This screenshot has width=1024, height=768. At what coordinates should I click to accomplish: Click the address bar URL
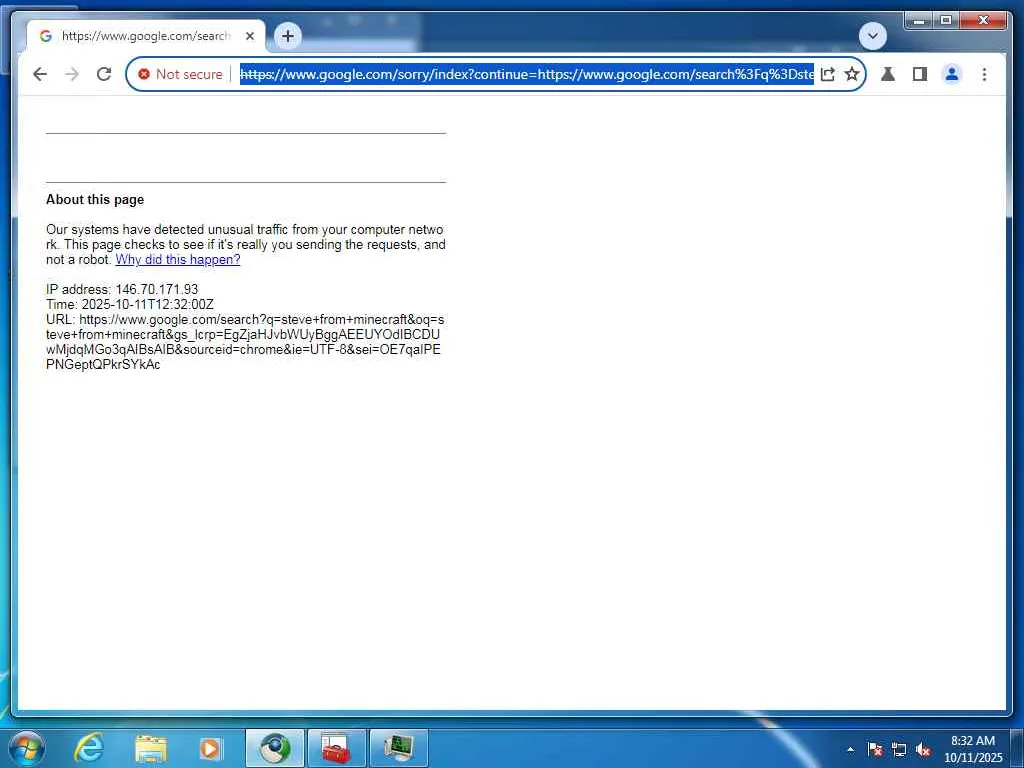526,74
